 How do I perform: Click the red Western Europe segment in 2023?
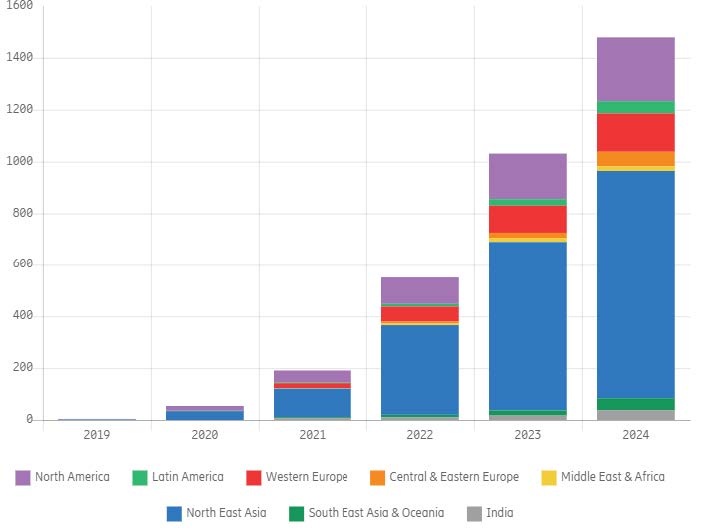tap(528, 219)
